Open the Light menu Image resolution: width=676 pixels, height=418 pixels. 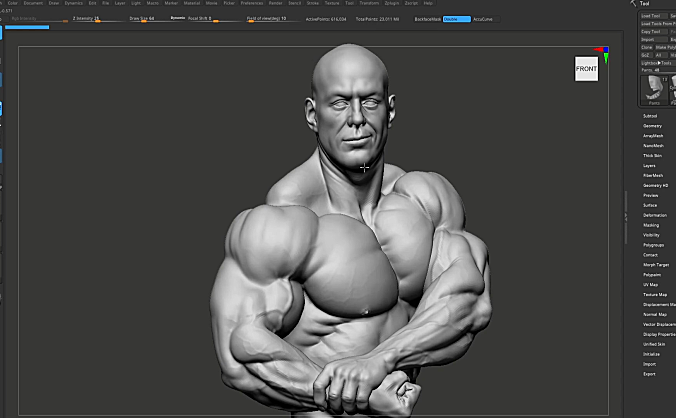pos(136,3)
